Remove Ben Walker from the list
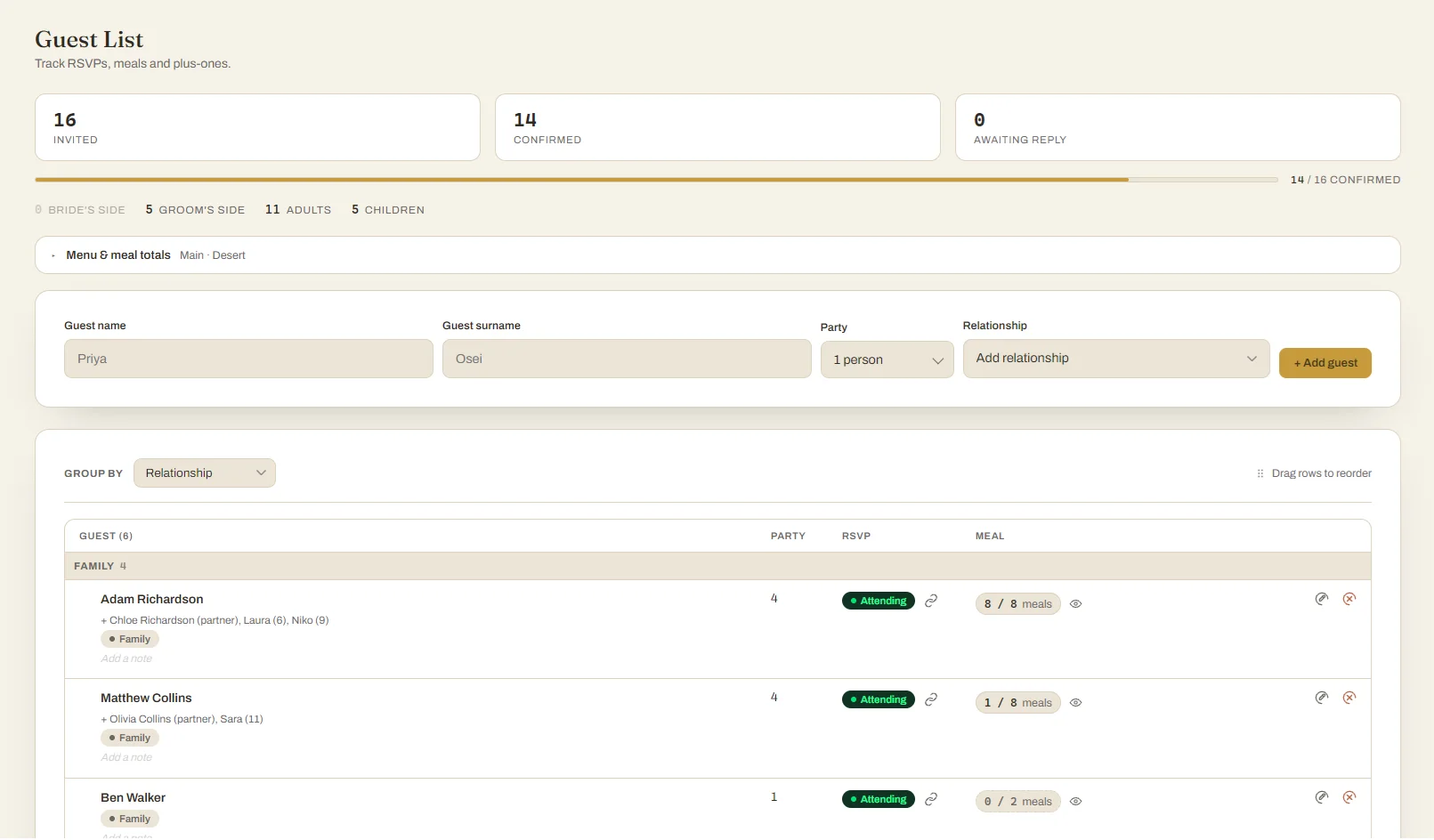The image size is (1434, 840). click(1349, 797)
